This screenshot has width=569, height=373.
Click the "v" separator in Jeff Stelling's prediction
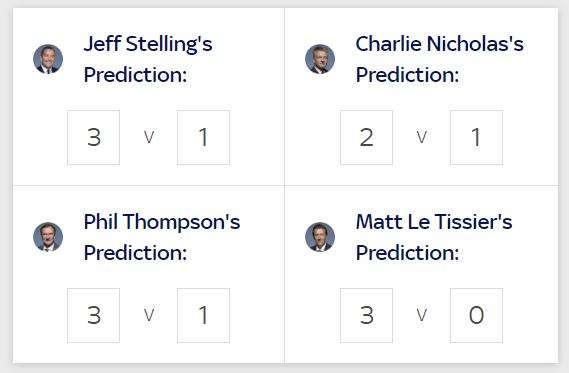[149, 138]
